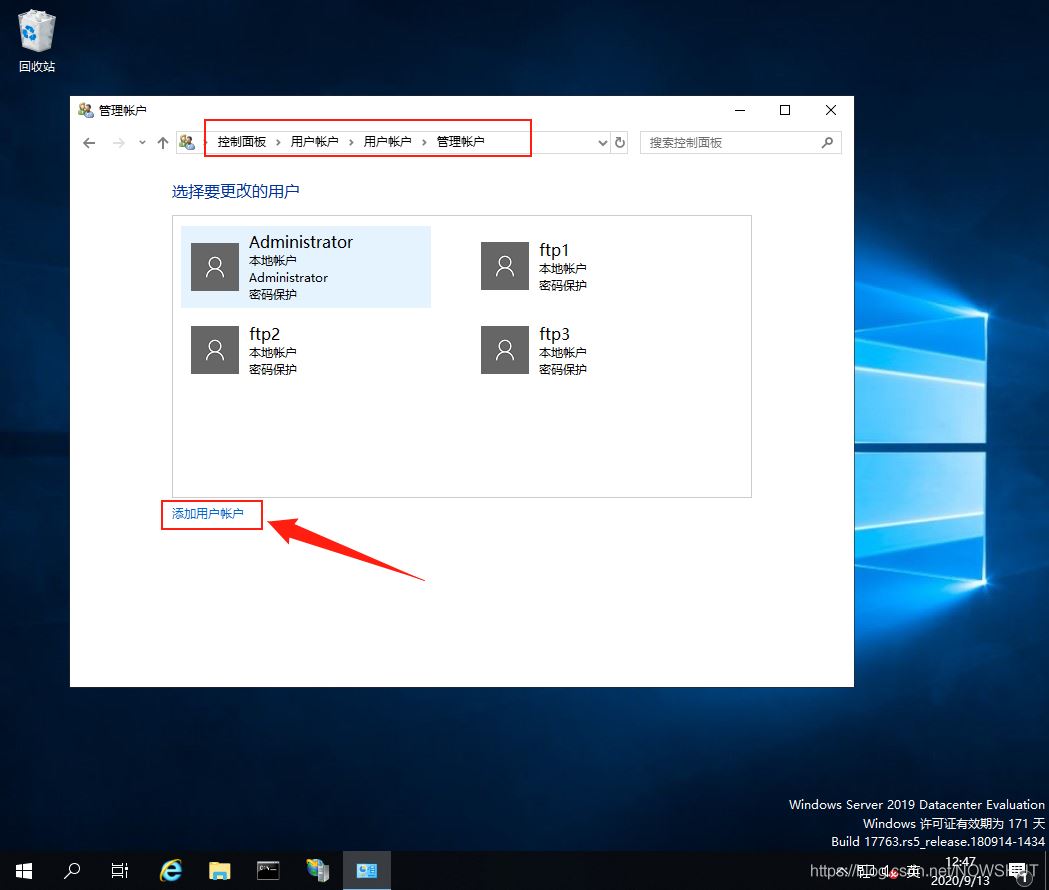Open Command Prompt from taskbar
The width and height of the screenshot is (1049, 890).
point(268,870)
